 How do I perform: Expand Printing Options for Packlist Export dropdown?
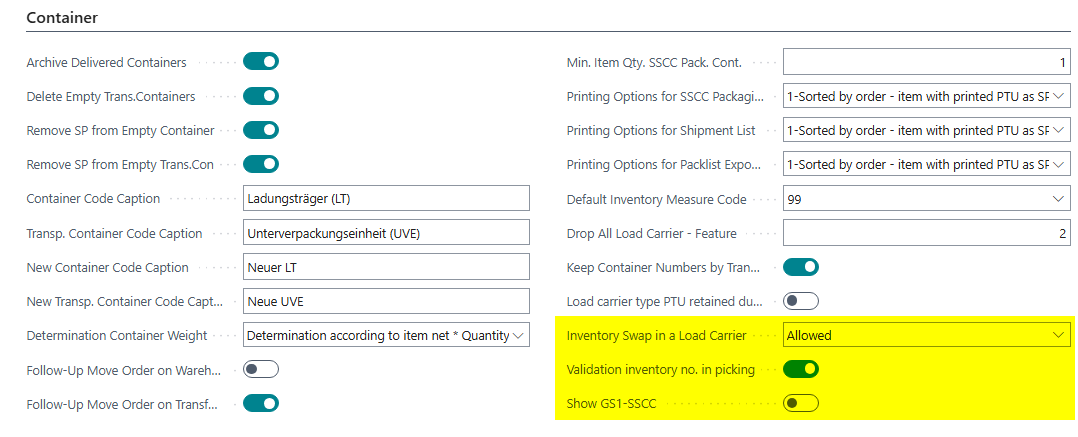(x=1059, y=164)
